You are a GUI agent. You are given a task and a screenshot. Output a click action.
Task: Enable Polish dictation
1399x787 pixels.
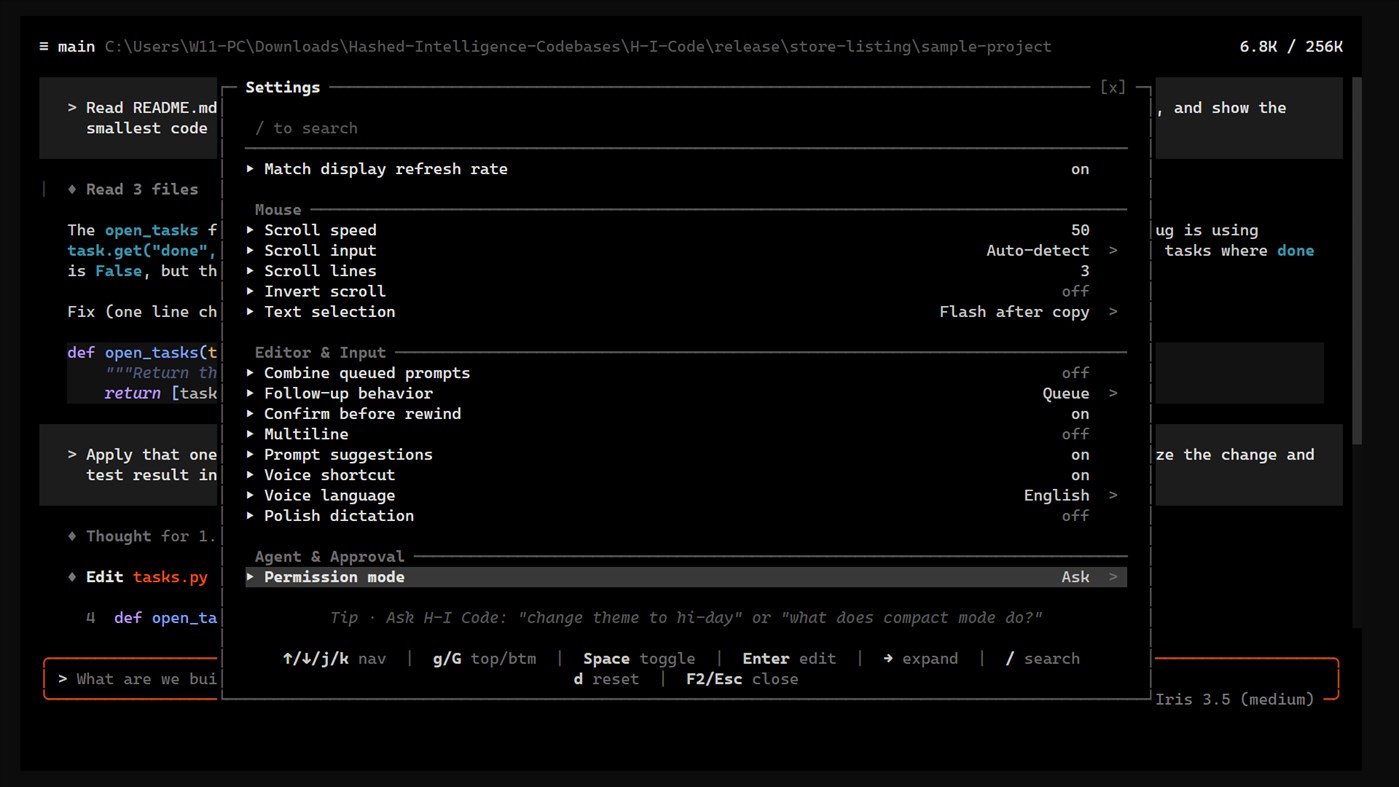(x=1075, y=516)
